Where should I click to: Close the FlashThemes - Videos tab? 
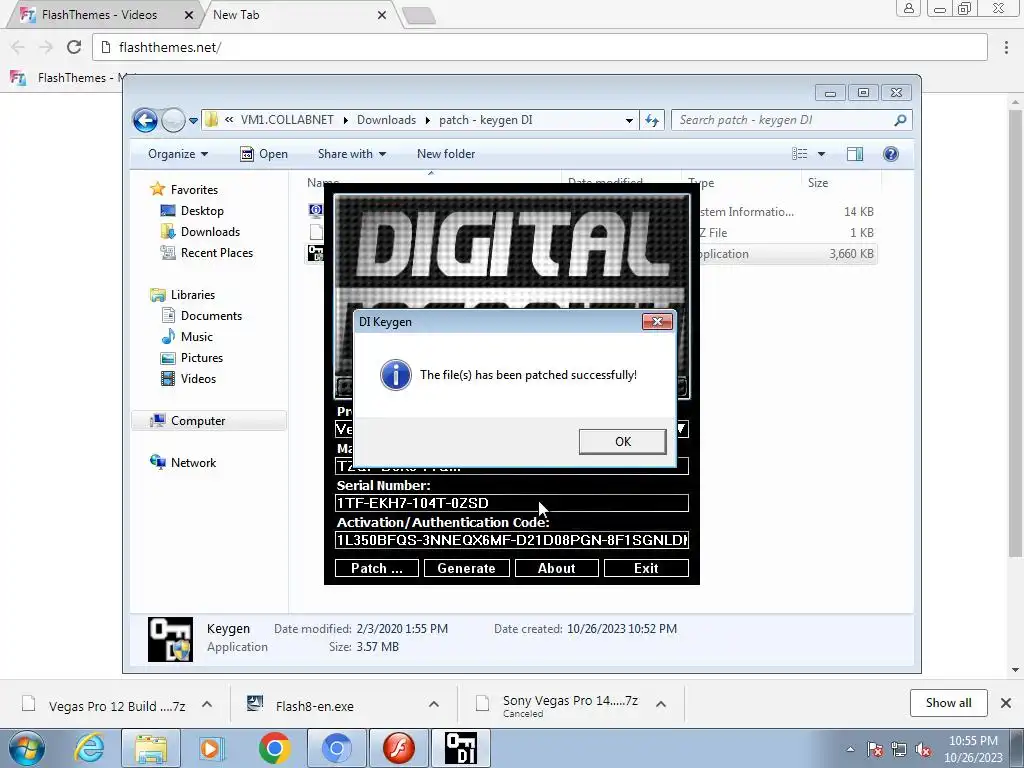[x=189, y=15]
